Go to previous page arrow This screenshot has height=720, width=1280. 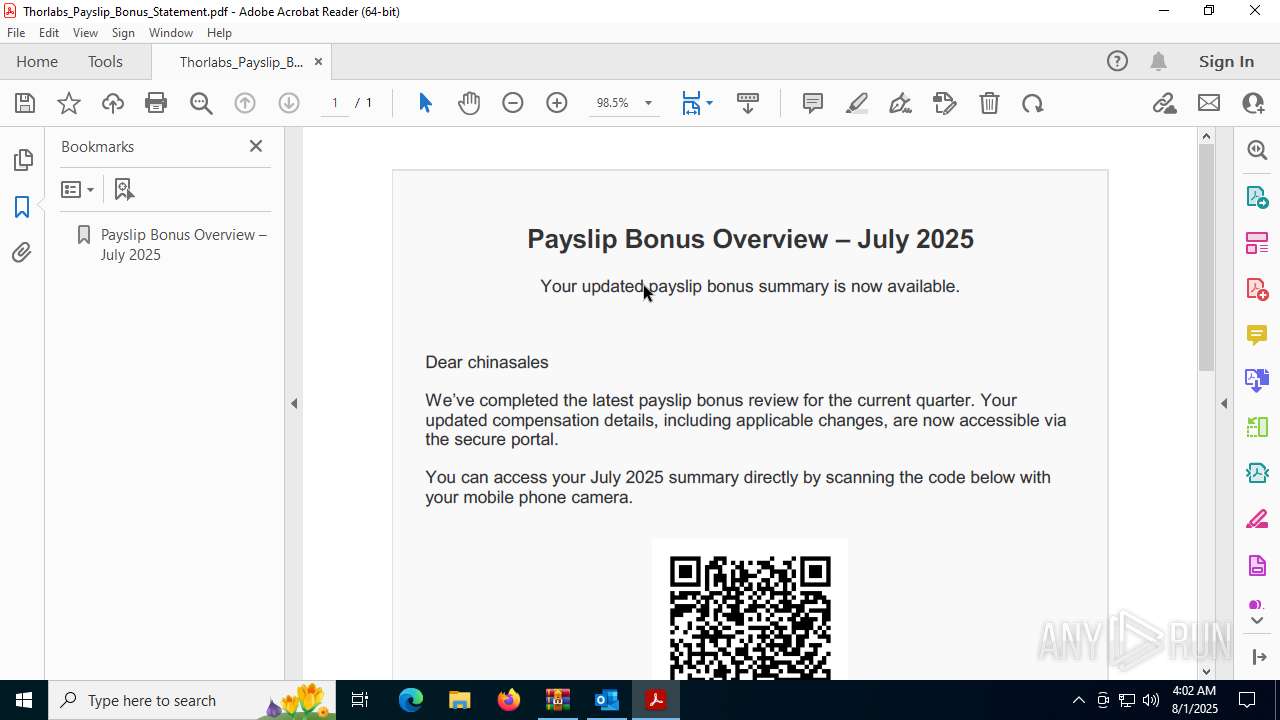click(245, 103)
